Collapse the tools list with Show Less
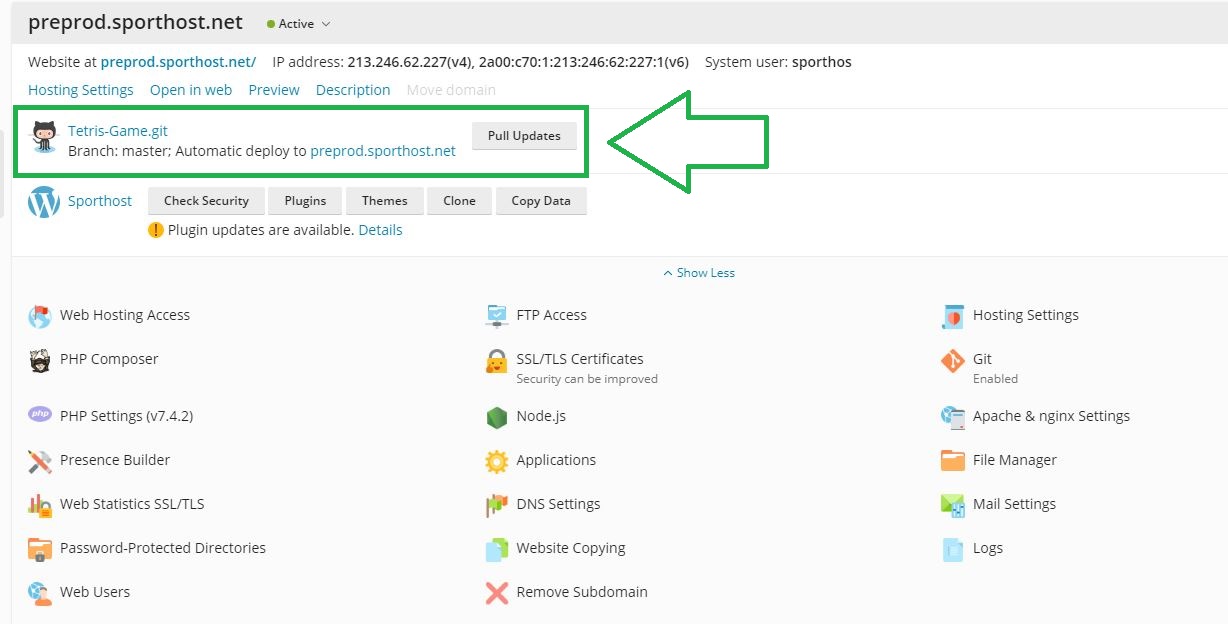1228x624 pixels. 699,273
